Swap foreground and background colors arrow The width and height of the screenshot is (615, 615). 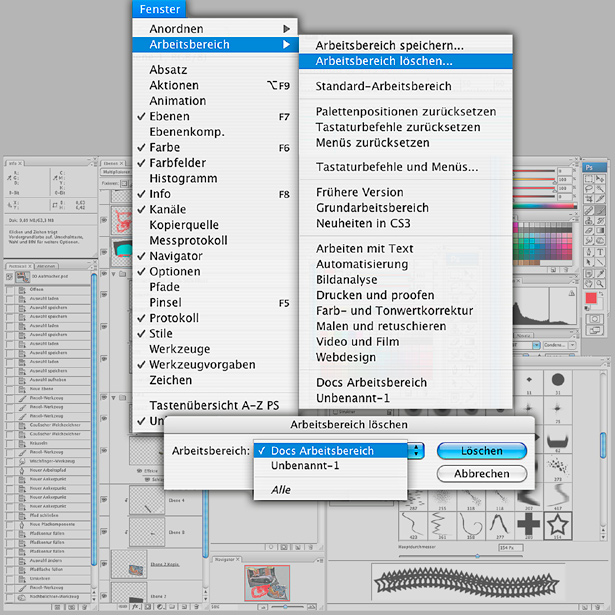click(600, 293)
